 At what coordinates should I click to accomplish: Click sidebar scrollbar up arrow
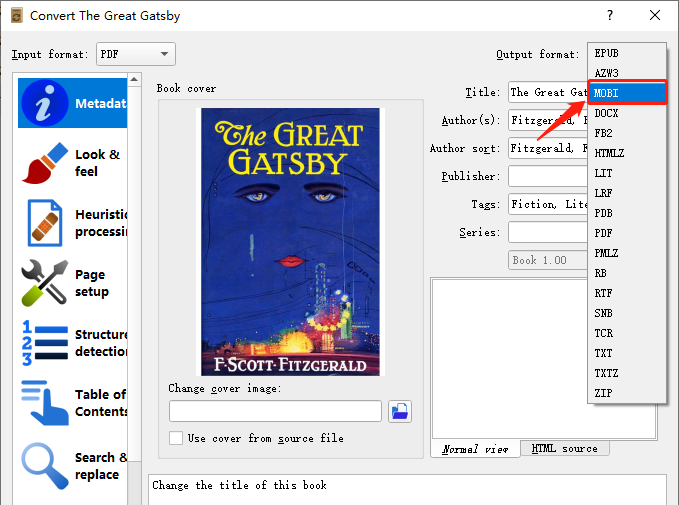(x=134, y=79)
